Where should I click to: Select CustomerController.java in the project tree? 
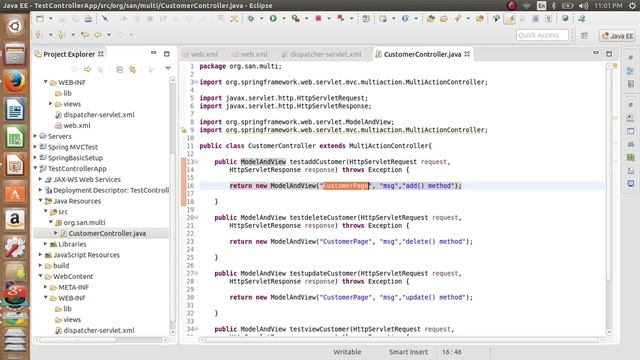click(107, 233)
